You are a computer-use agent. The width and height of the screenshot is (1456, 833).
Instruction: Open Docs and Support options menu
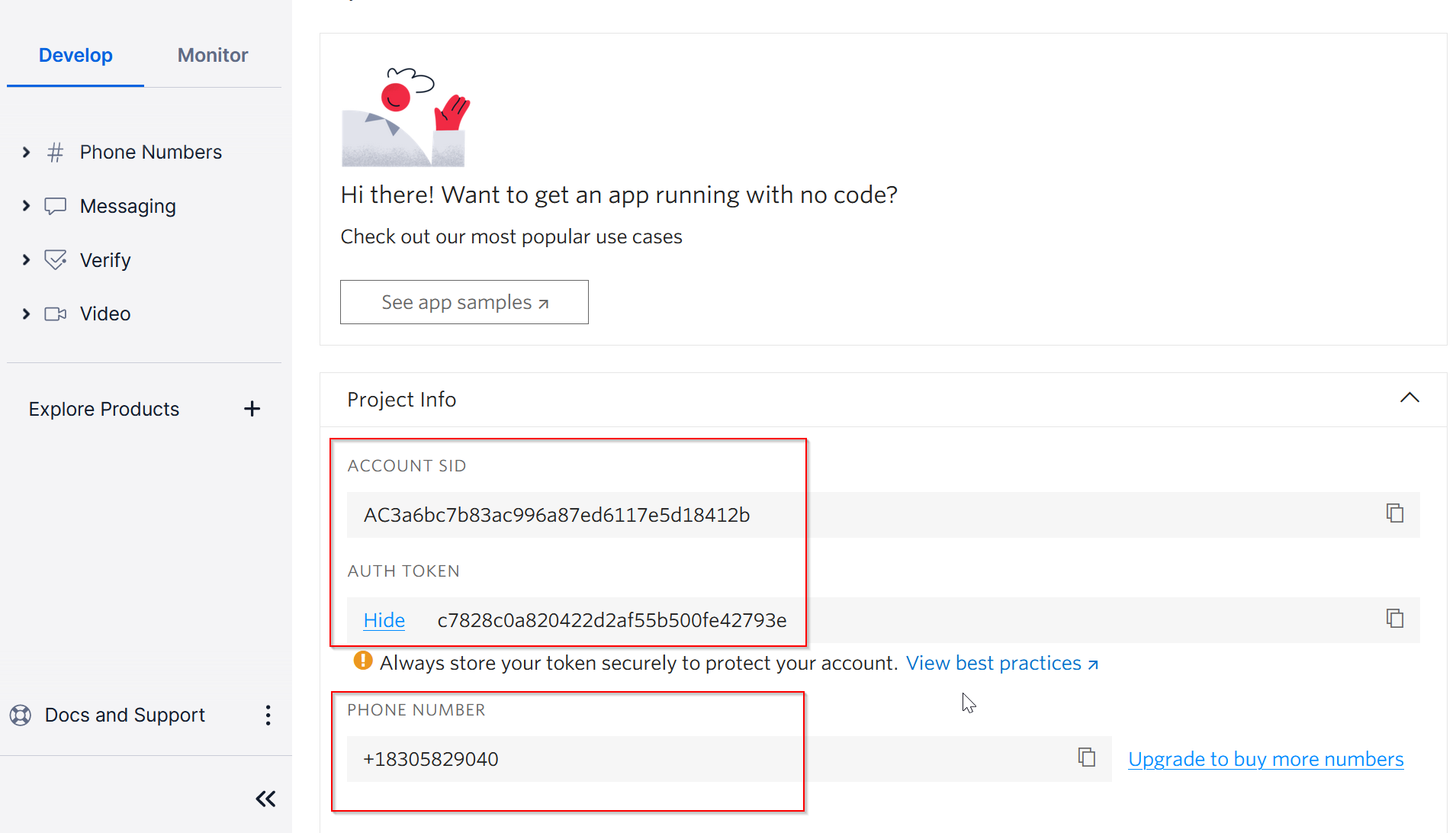click(x=268, y=715)
